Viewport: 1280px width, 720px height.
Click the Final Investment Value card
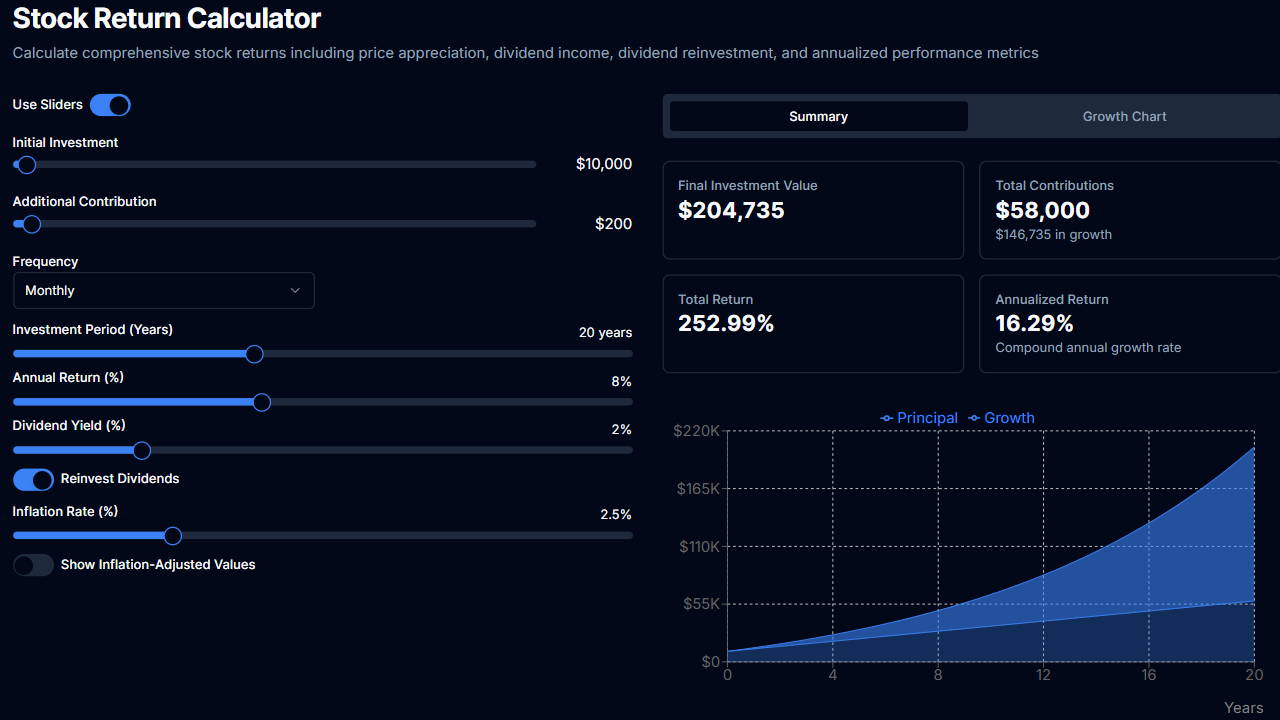coord(812,209)
